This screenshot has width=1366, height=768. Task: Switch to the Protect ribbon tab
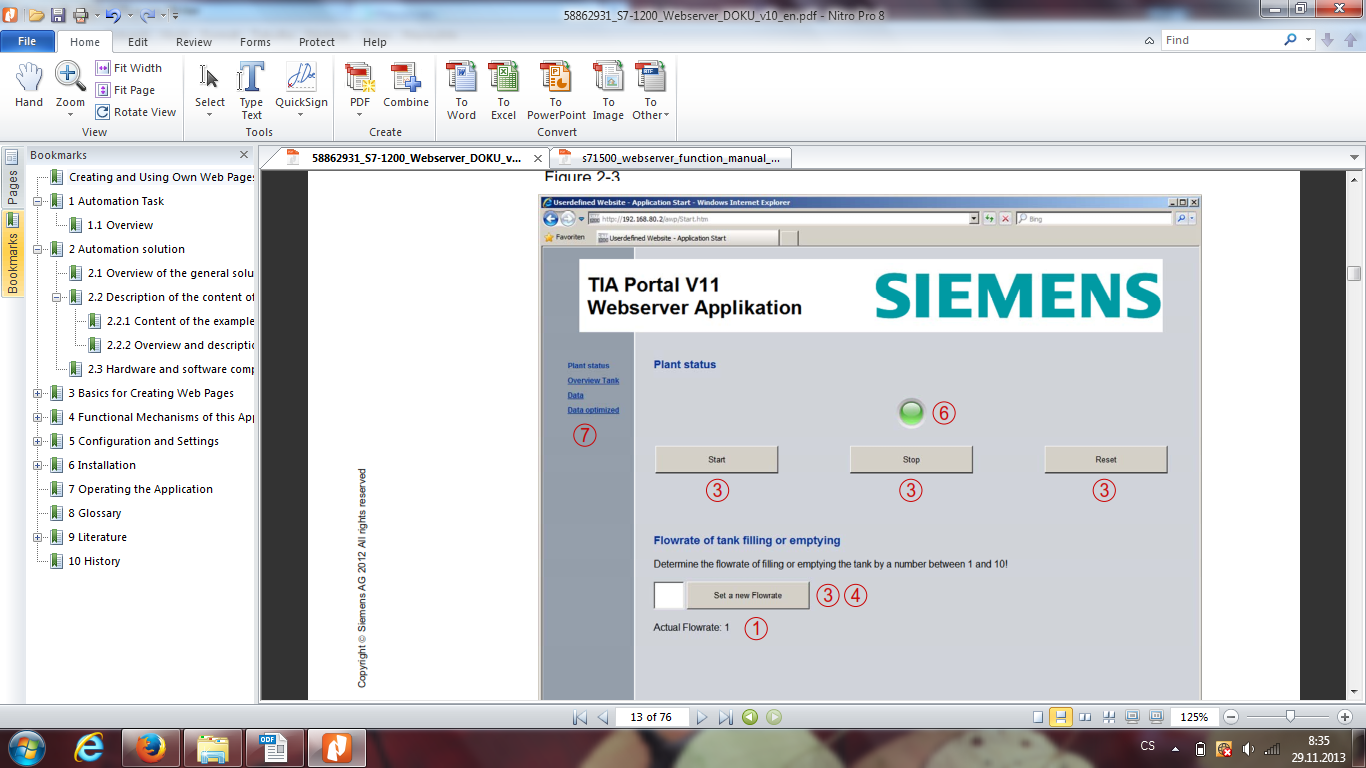pos(317,42)
